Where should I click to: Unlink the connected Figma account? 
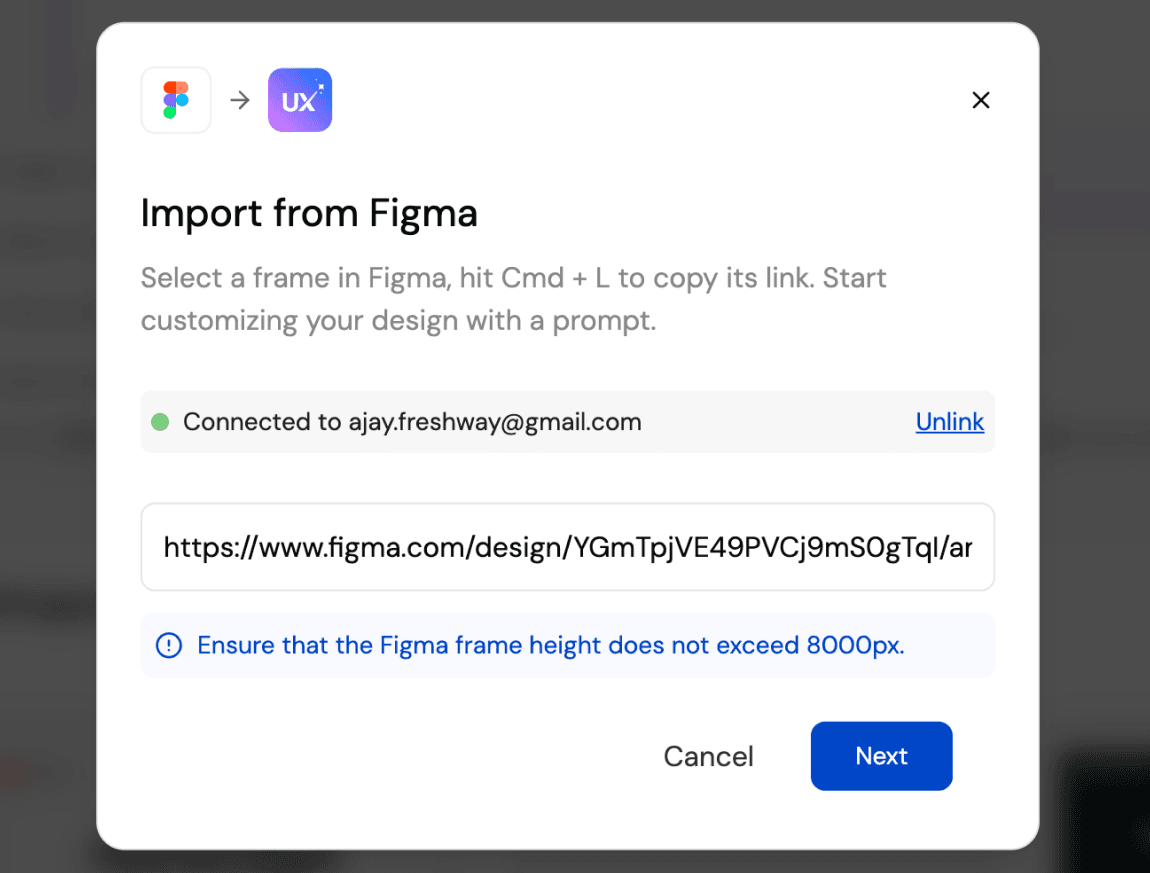click(949, 422)
